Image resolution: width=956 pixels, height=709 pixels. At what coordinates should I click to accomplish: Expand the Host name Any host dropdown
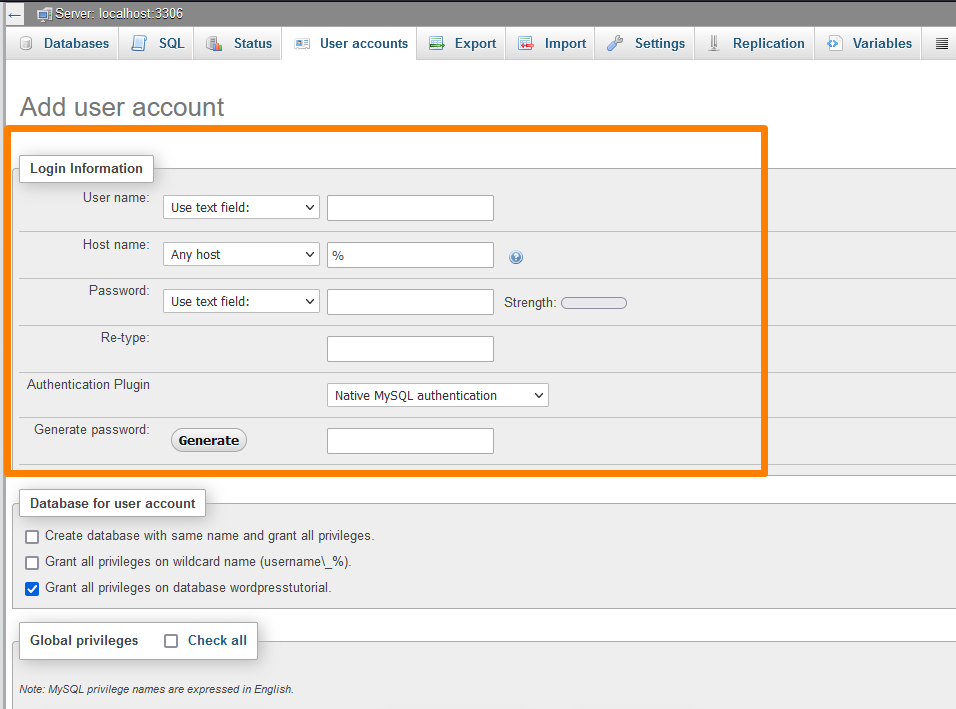(241, 254)
